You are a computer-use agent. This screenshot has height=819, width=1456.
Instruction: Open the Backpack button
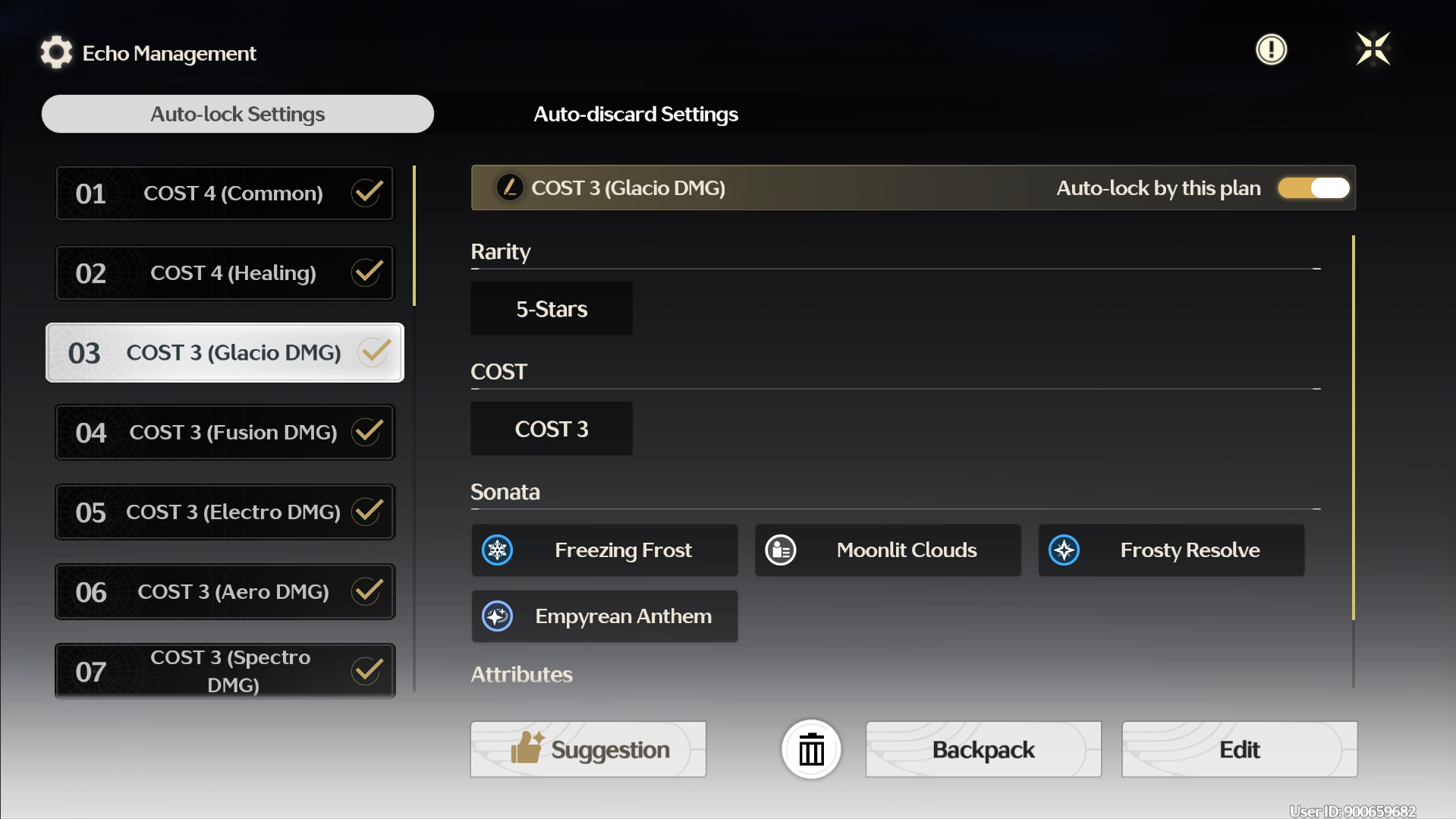pos(983,750)
